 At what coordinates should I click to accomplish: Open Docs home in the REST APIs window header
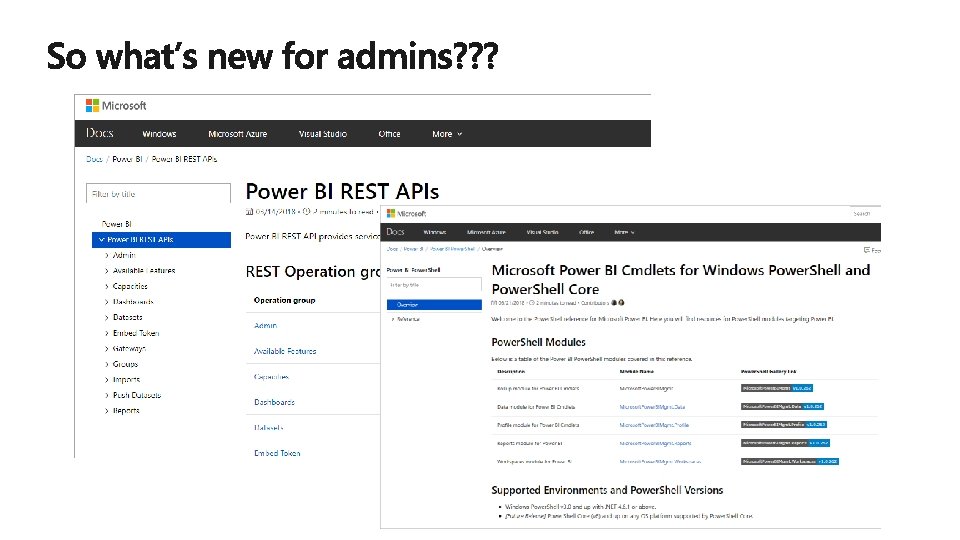99,133
